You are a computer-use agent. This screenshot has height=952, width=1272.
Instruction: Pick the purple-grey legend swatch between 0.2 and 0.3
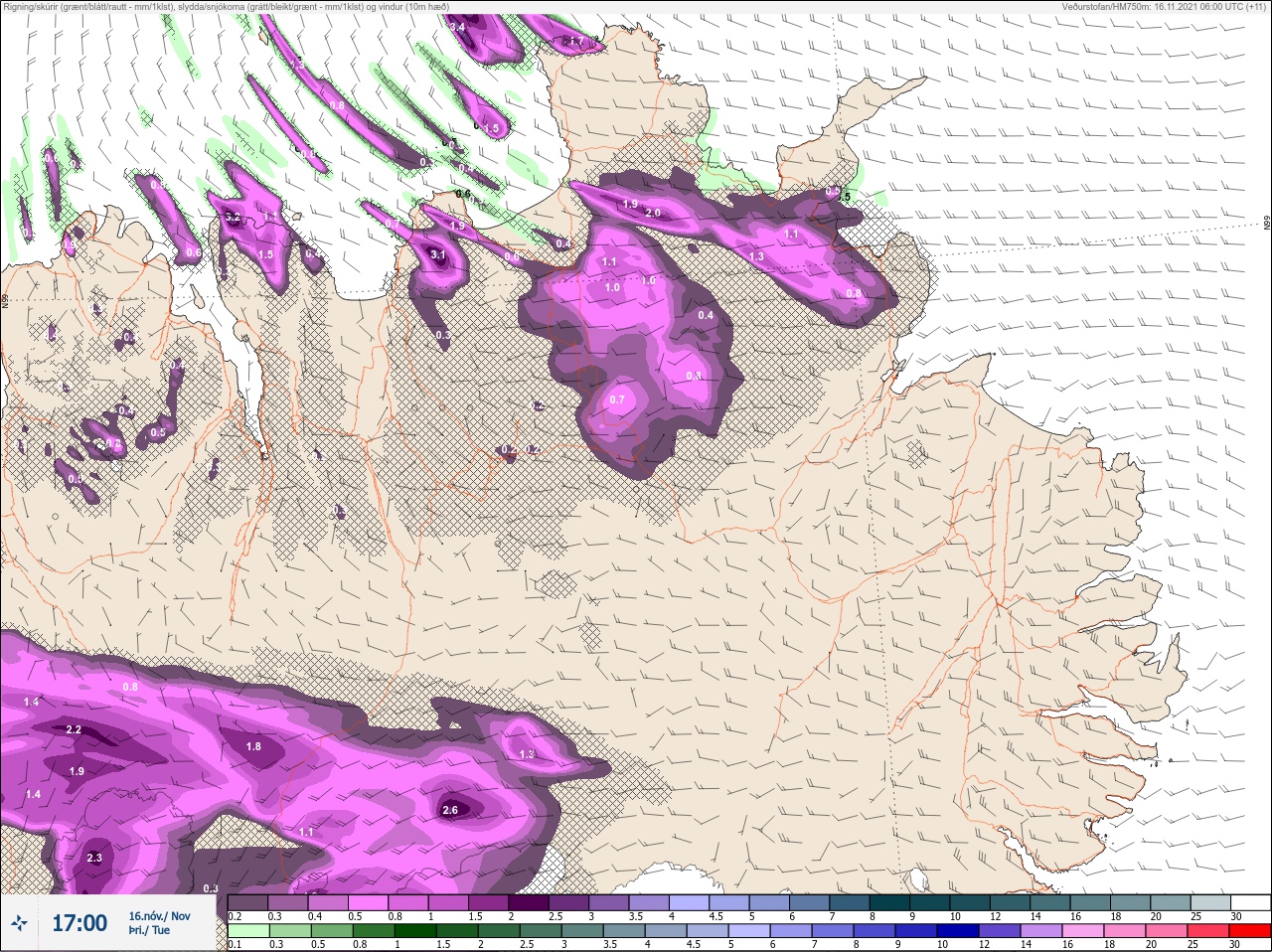tap(248, 903)
